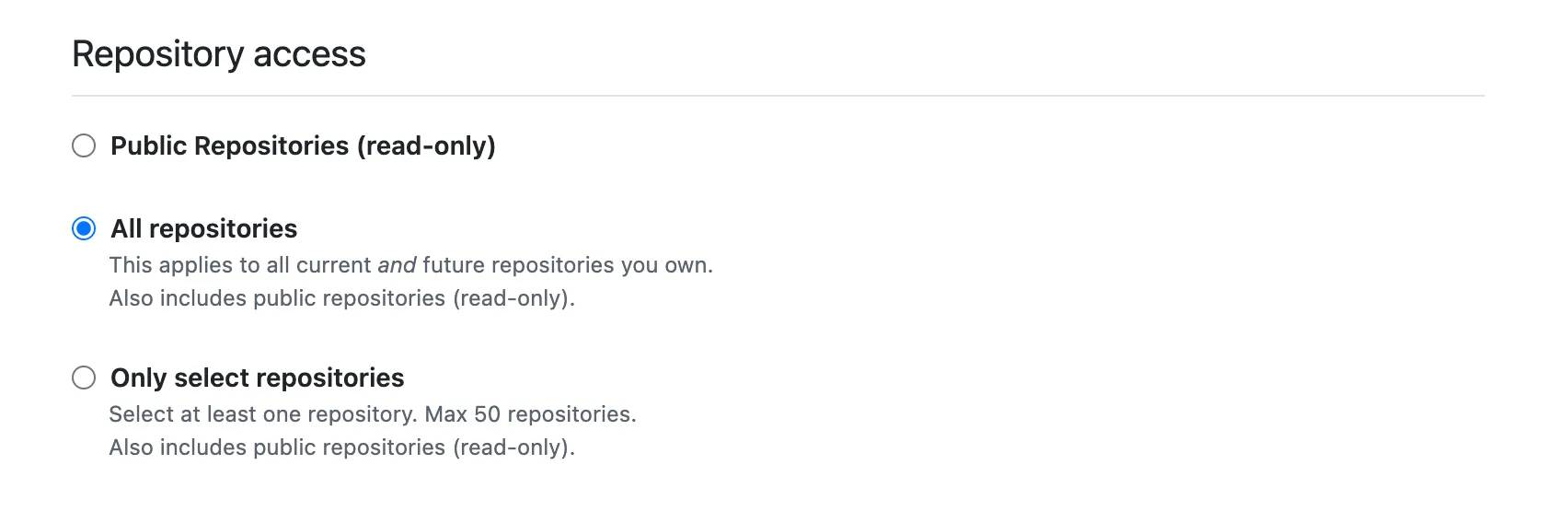Click the word 'Public' in the first option
Screen dimensions: 1568x523
point(149,145)
